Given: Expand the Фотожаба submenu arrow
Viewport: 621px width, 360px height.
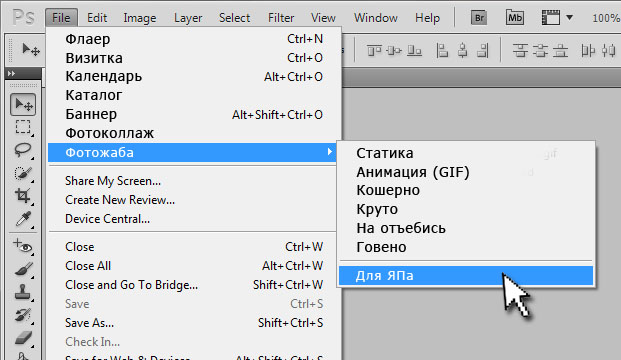Looking at the screenshot, I should [330, 152].
